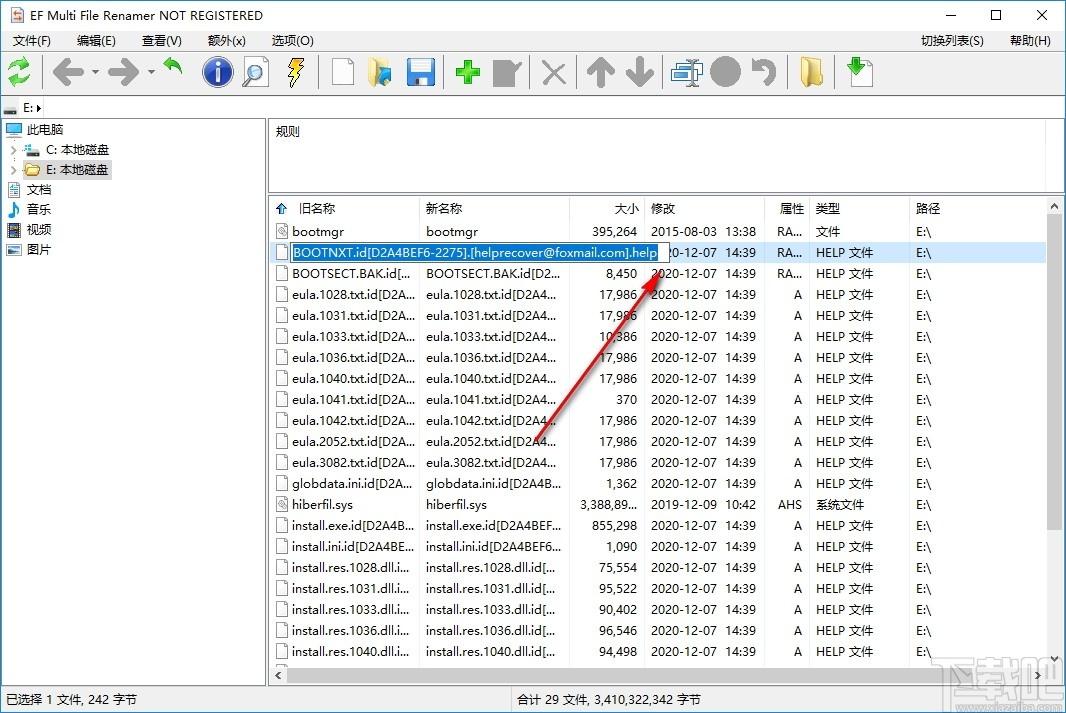Open the 文件(F) menu
Viewport: 1066px width, 713px height.
(x=32, y=41)
